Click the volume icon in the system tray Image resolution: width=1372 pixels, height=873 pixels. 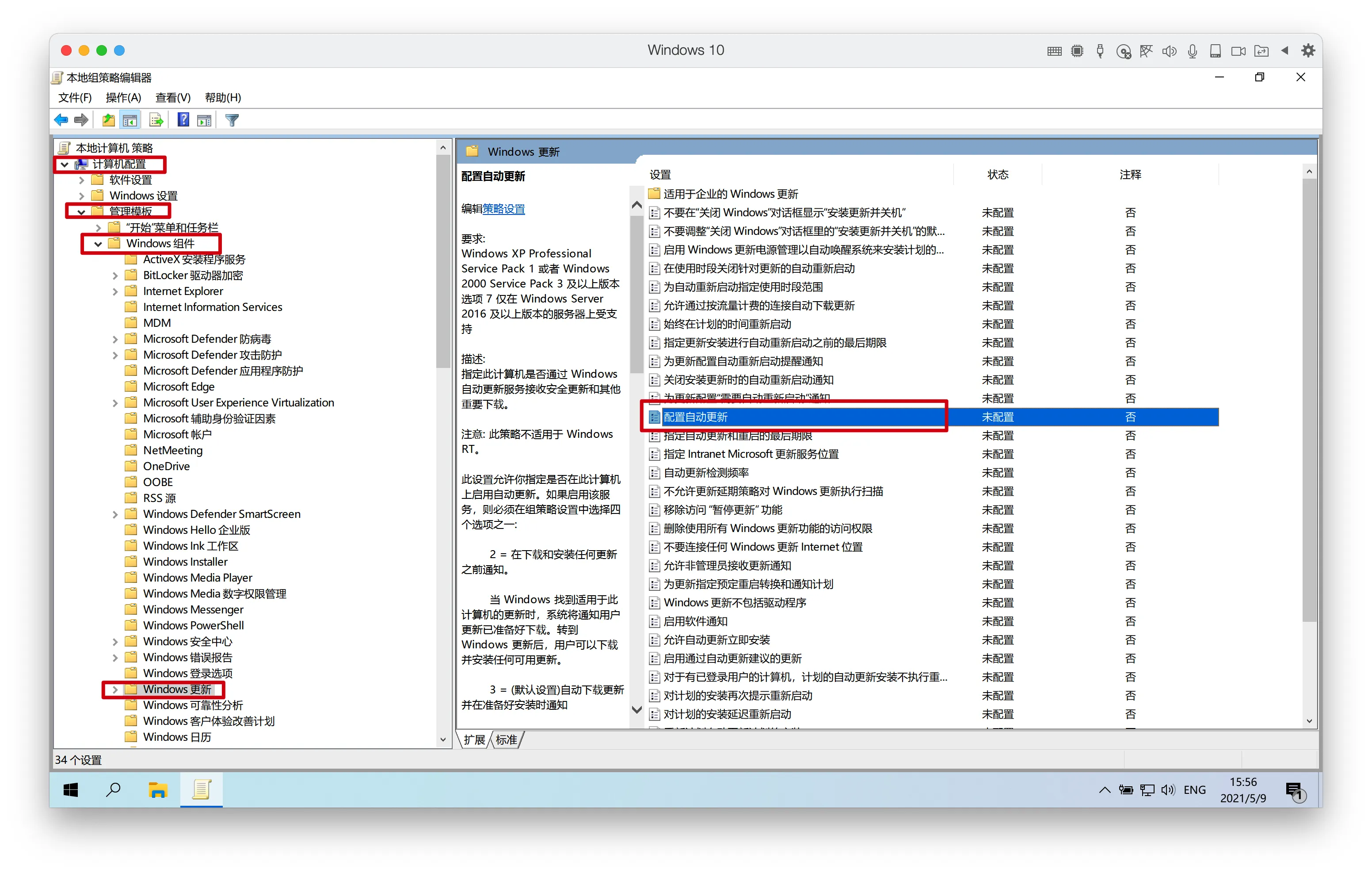click(x=1167, y=790)
